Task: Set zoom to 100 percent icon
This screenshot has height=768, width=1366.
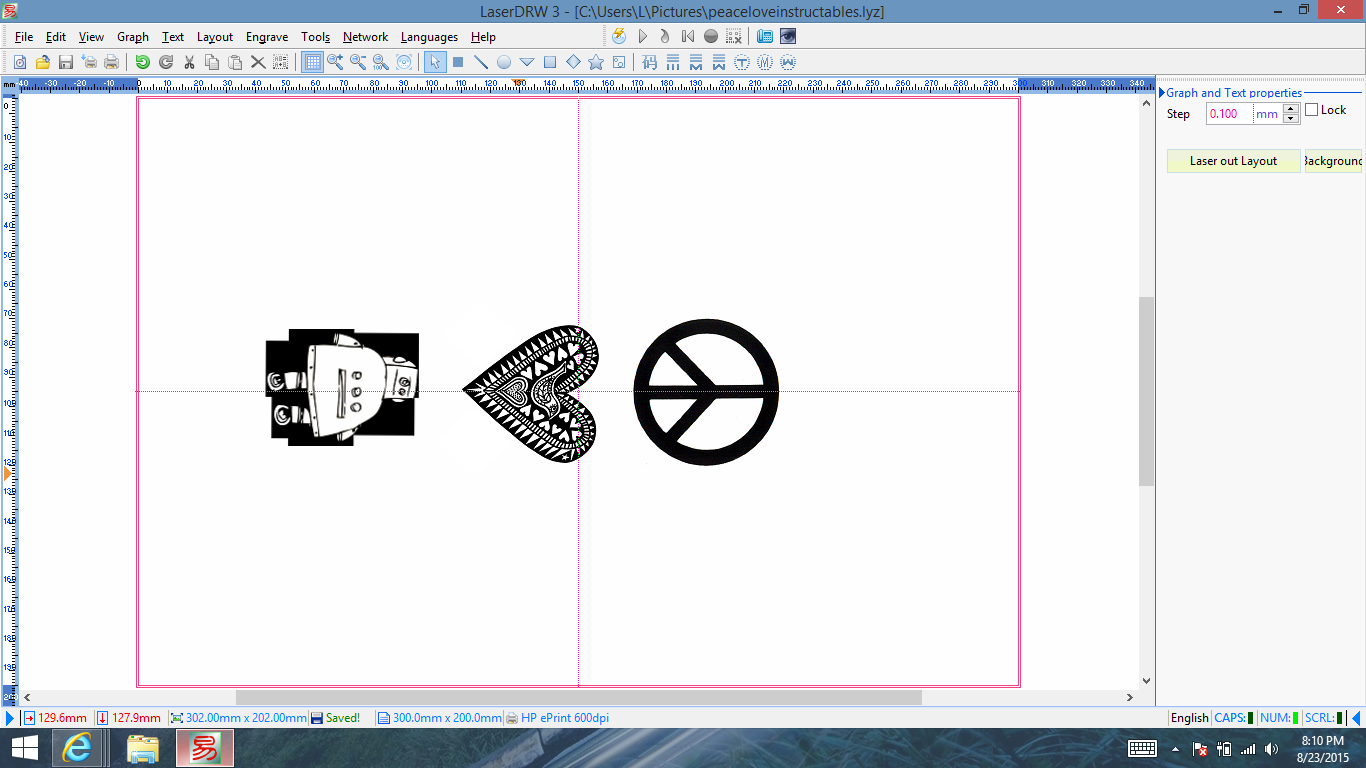Action: [x=381, y=62]
